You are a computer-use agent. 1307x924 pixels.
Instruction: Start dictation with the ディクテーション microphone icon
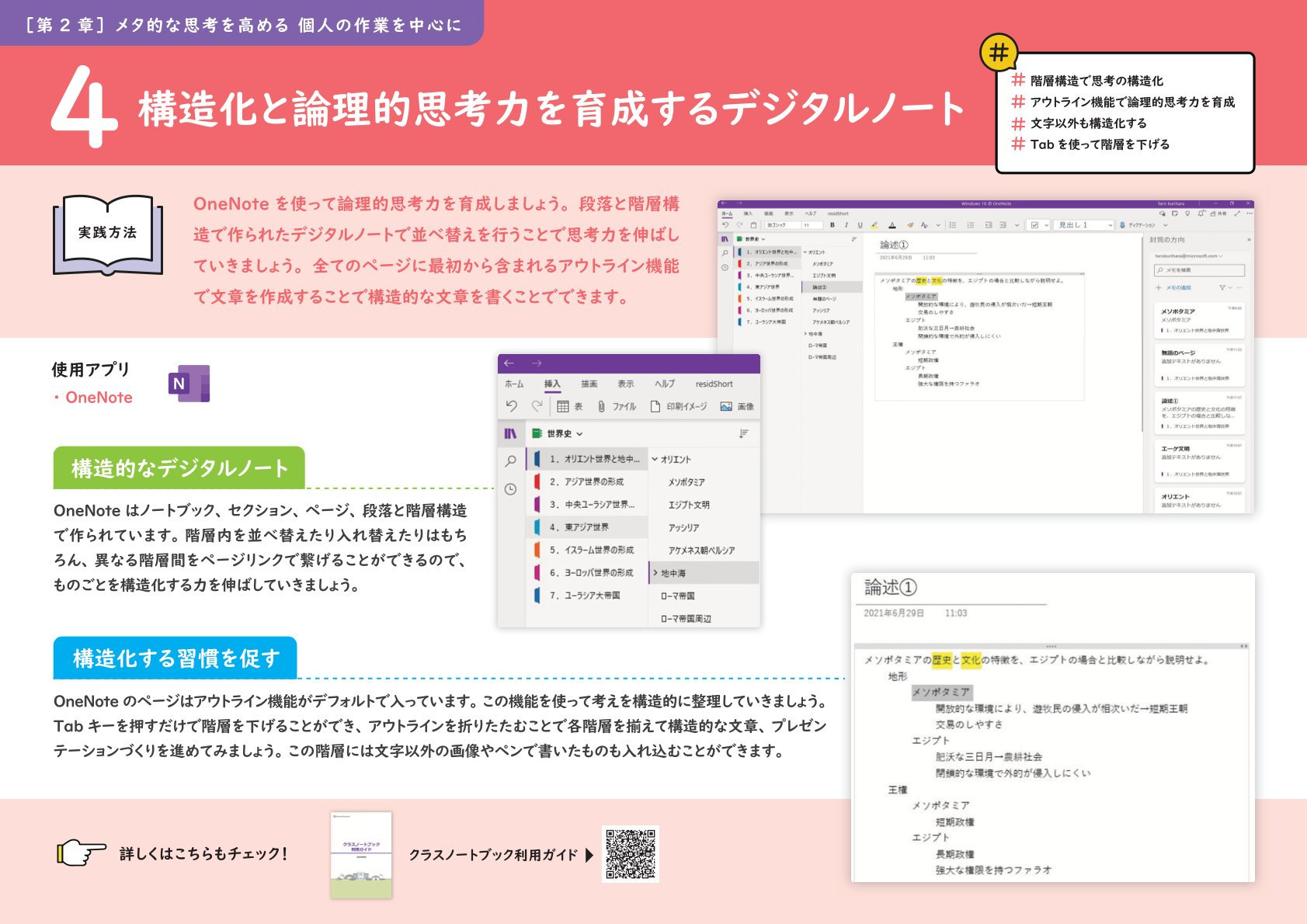coord(1123,225)
